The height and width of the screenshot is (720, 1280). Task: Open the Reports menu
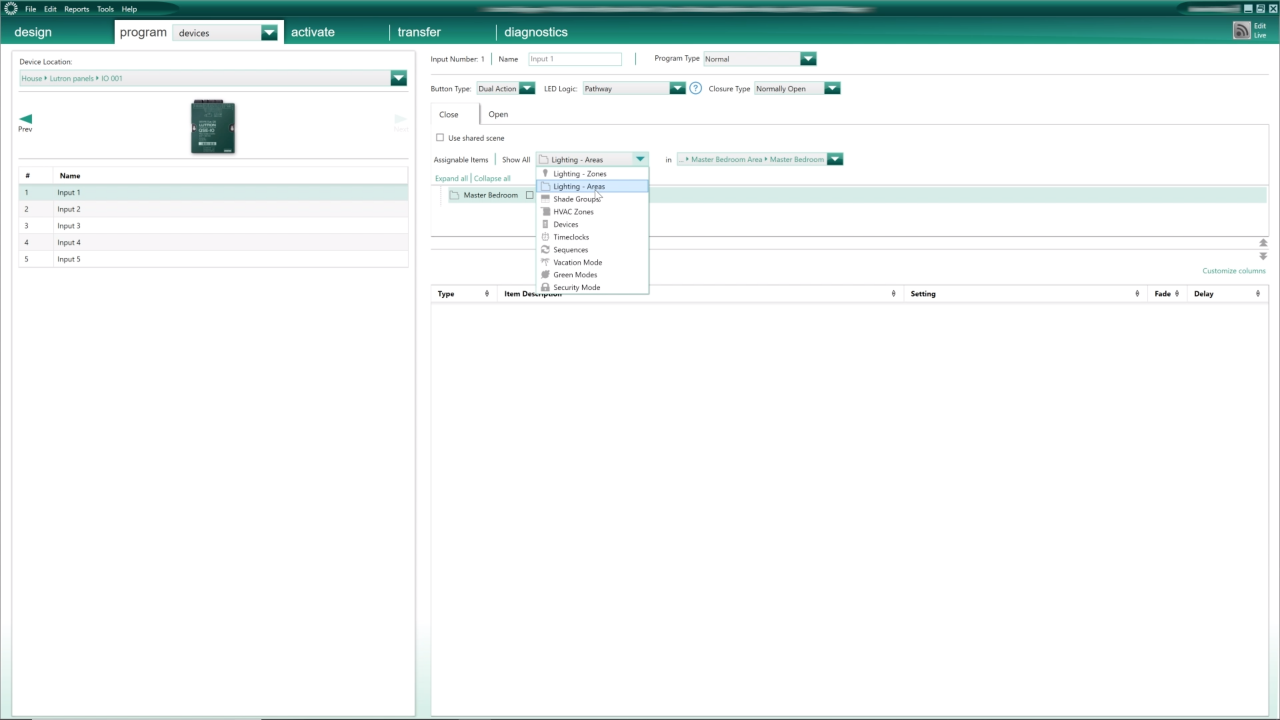click(77, 9)
